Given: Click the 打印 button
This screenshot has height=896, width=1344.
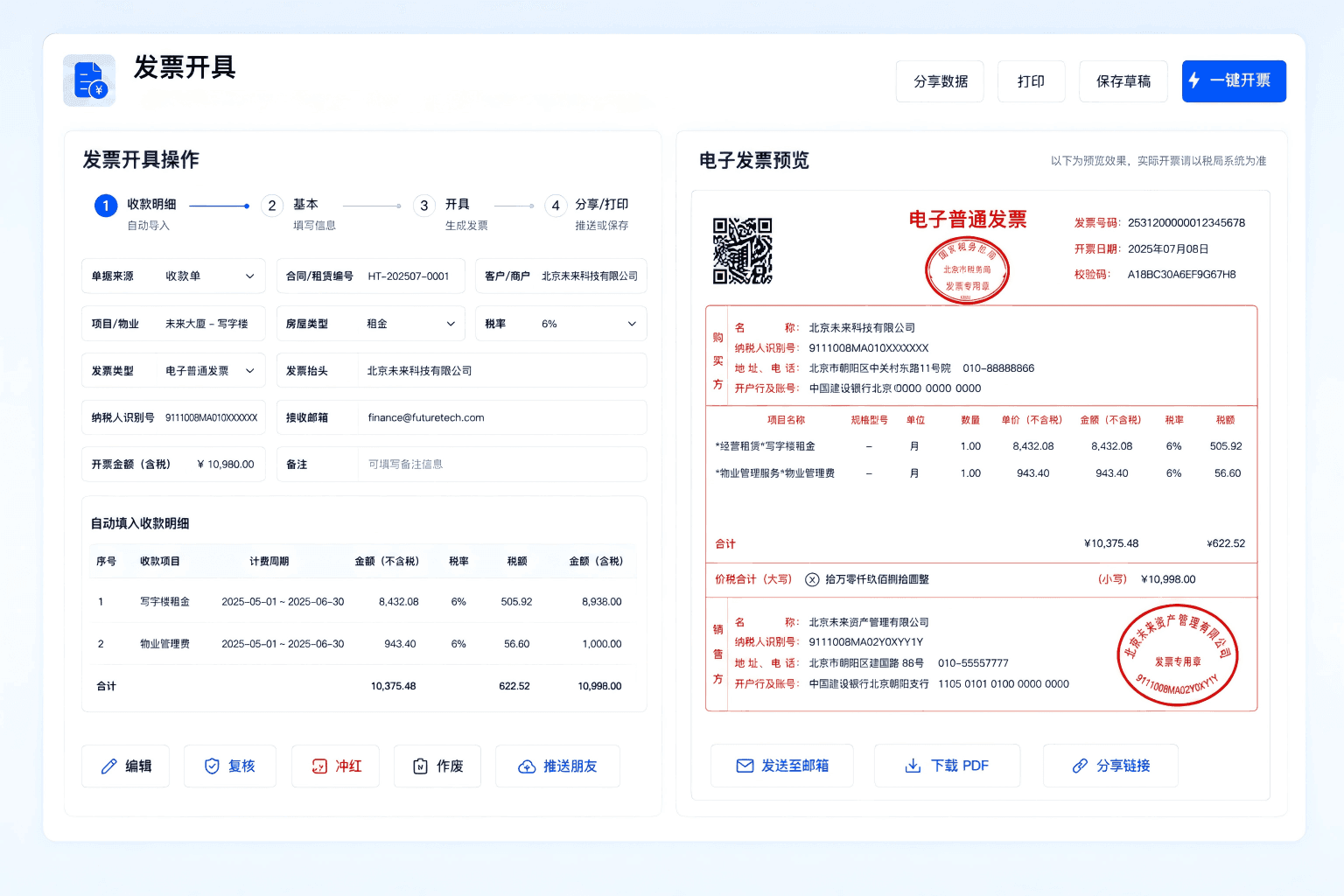Looking at the screenshot, I should click(1031, 81).
